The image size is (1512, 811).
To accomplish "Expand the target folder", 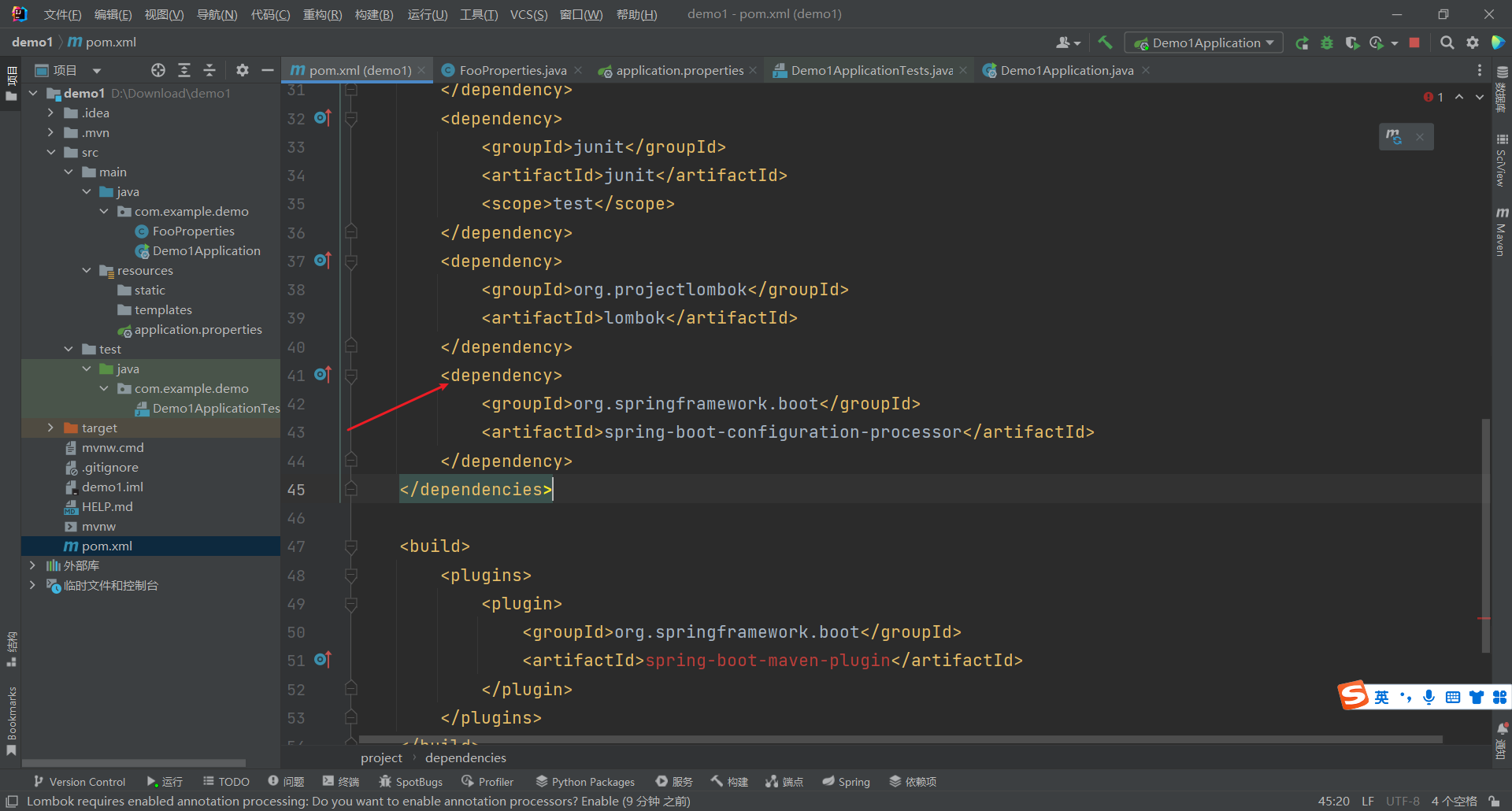I will tap(51, 428).
